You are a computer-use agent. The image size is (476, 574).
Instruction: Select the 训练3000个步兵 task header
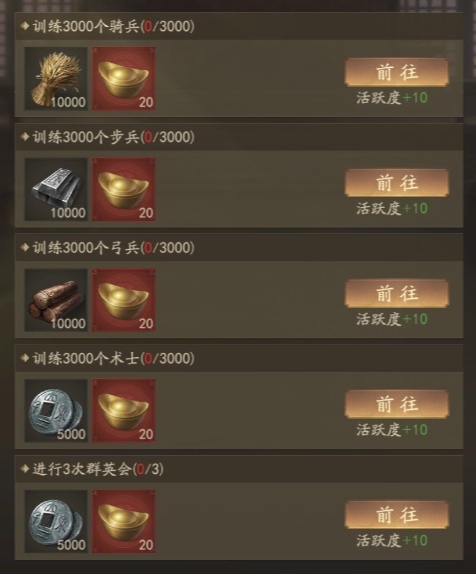click(239, 137)
